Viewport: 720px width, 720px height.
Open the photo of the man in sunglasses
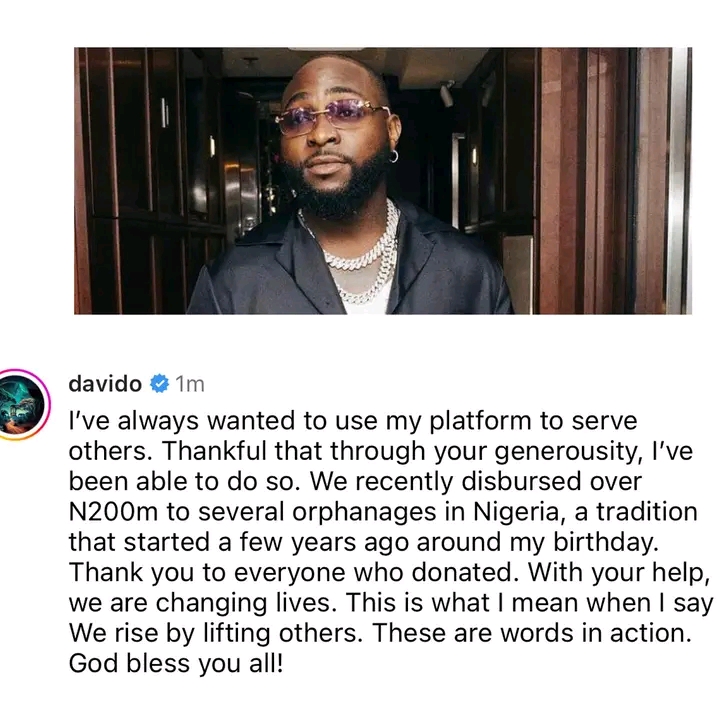(383, 181)
